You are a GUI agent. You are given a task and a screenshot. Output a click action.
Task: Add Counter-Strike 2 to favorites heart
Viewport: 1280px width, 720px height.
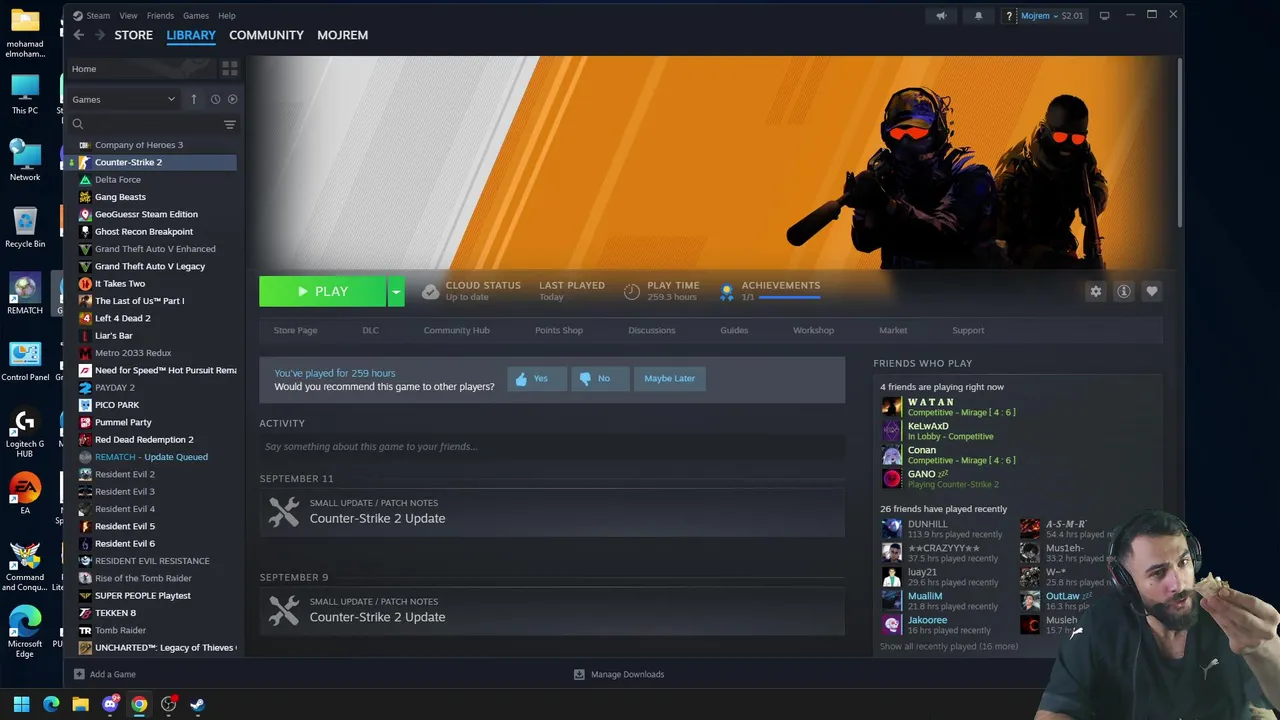pos(1151,291)
